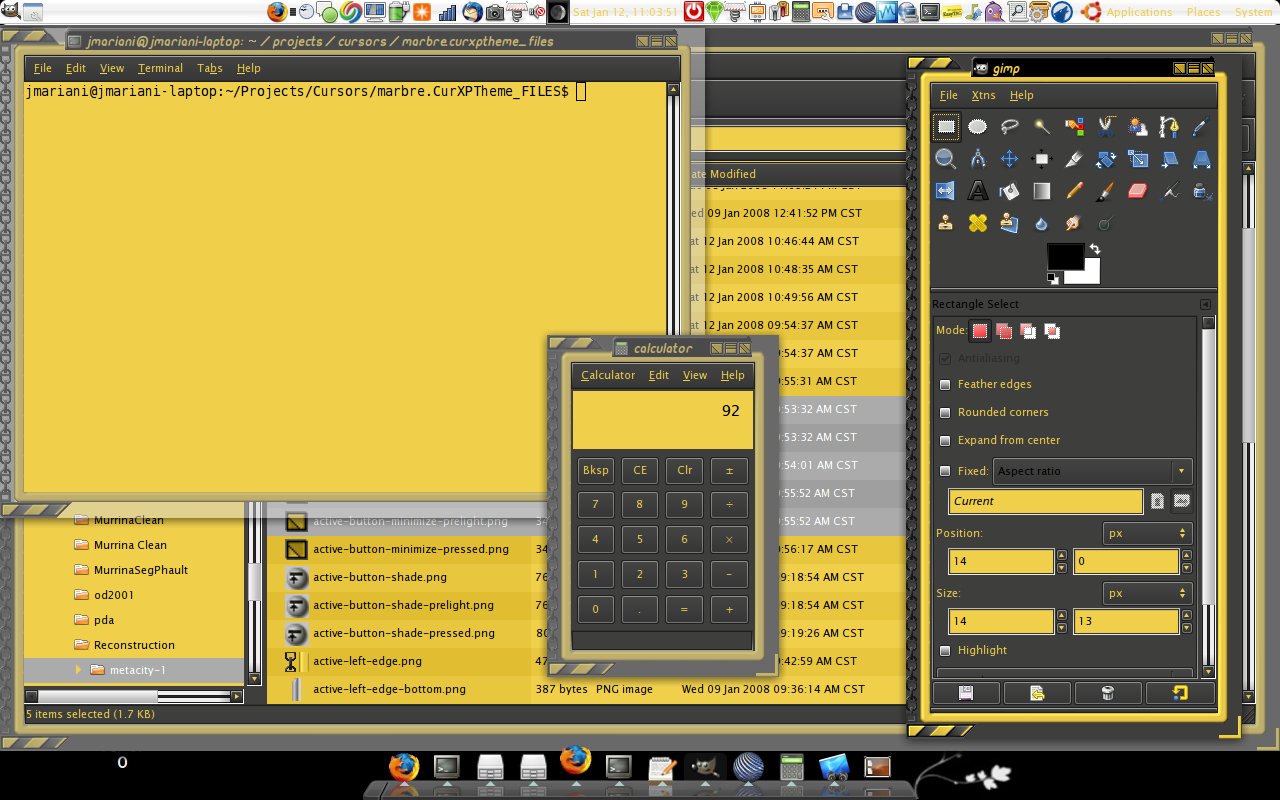1280x800 pixels.
Task: Select the Eraser tool
Action: (x=1138, y=190)
